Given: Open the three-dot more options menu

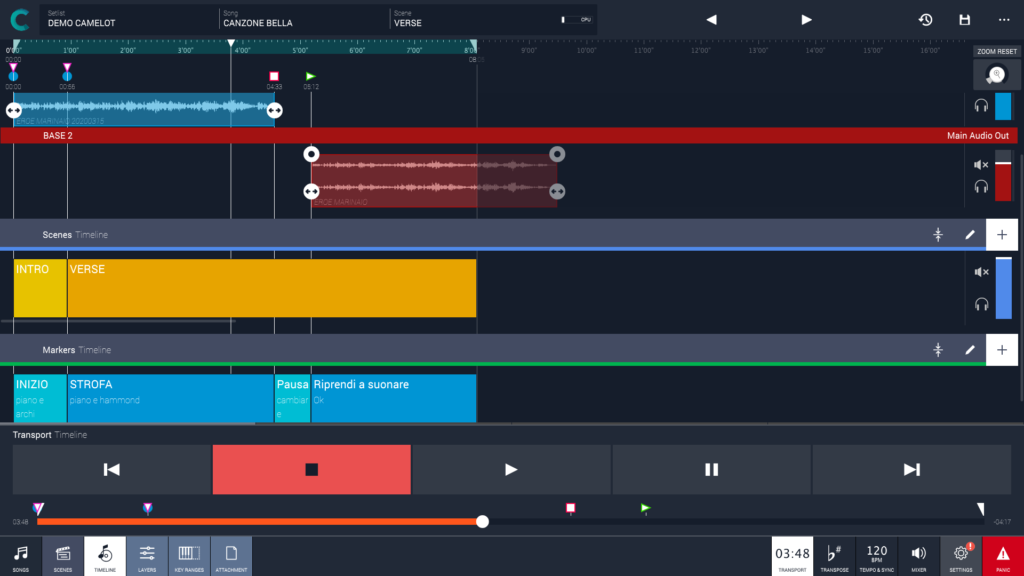Looking at the screenshot, I should [x=1003, y=20].
